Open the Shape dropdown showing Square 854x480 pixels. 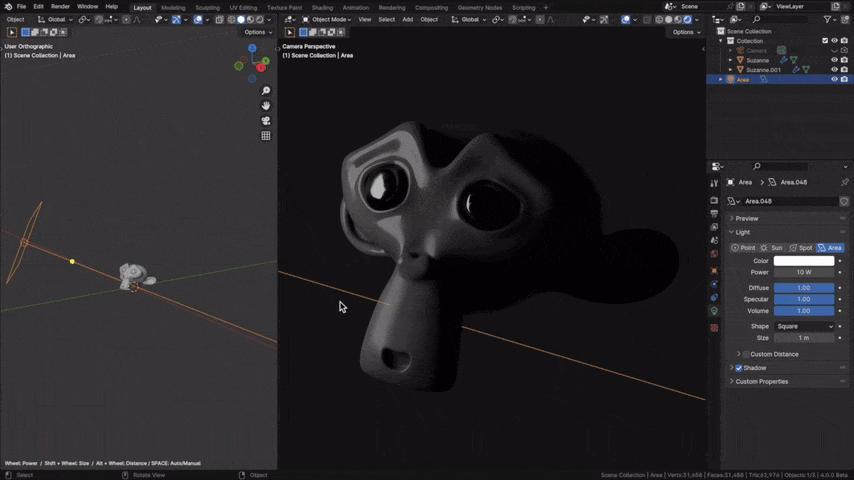(804, 326)
